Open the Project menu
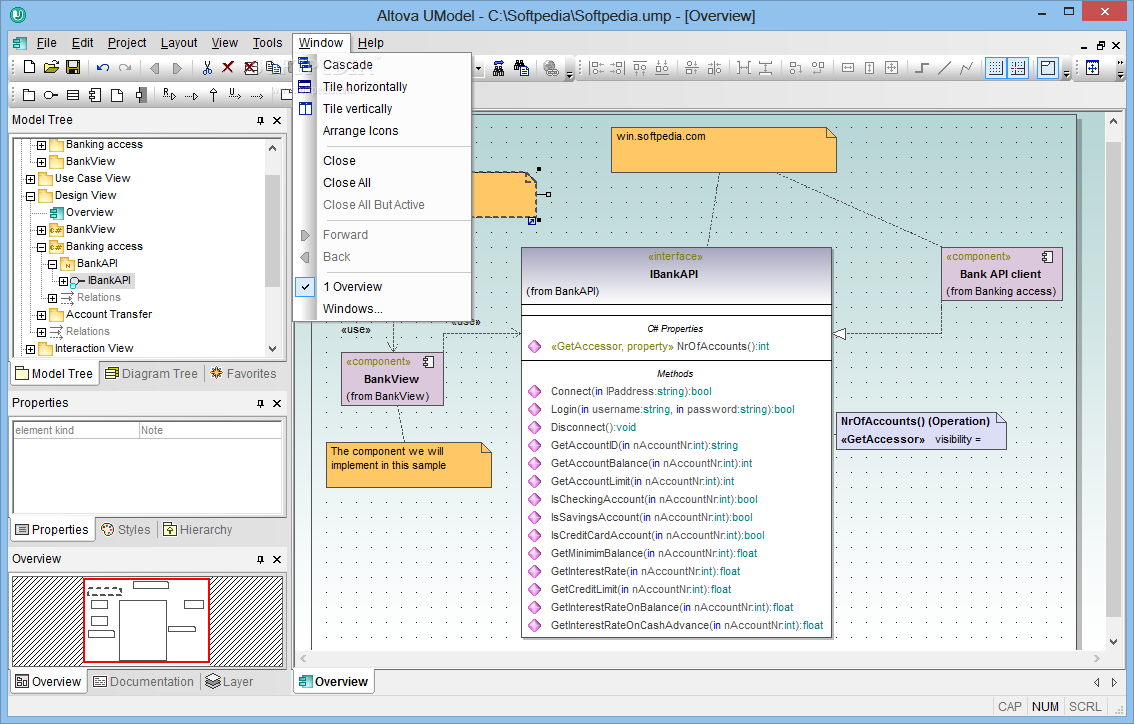Screen dimensions: 1134x724 coord(127,43)
